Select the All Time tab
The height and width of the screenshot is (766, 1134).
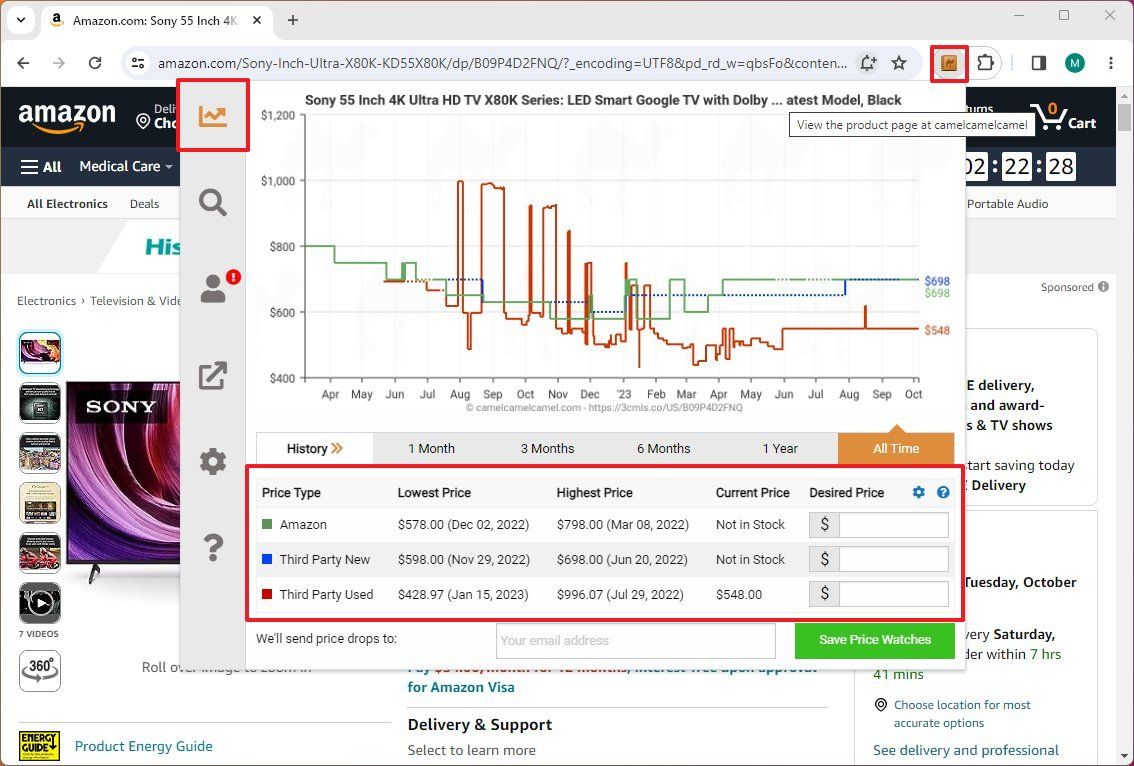point(896,448)
